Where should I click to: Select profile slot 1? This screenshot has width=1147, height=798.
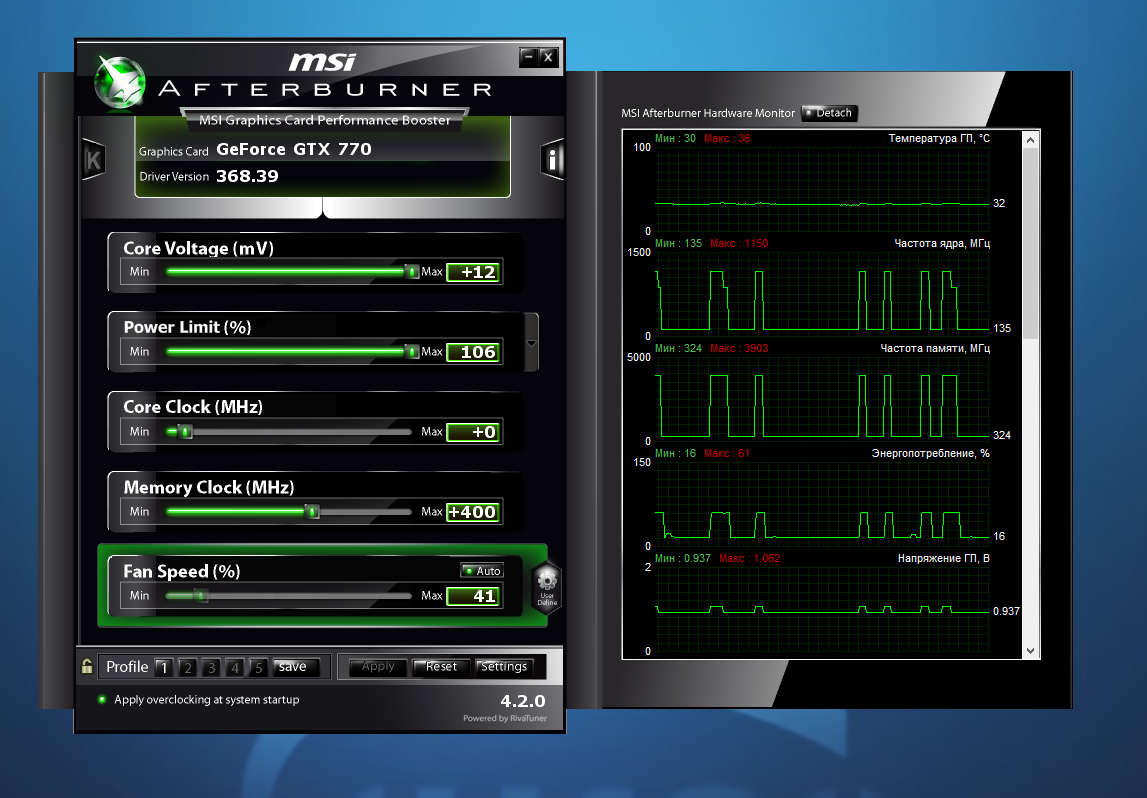(164, 667)
